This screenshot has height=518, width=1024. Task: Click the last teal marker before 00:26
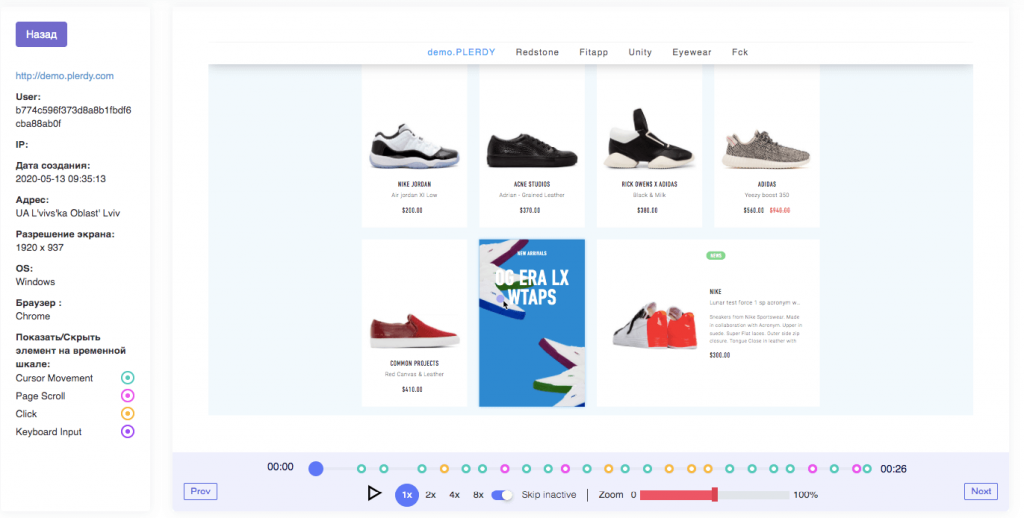click(x=867, y=468)
